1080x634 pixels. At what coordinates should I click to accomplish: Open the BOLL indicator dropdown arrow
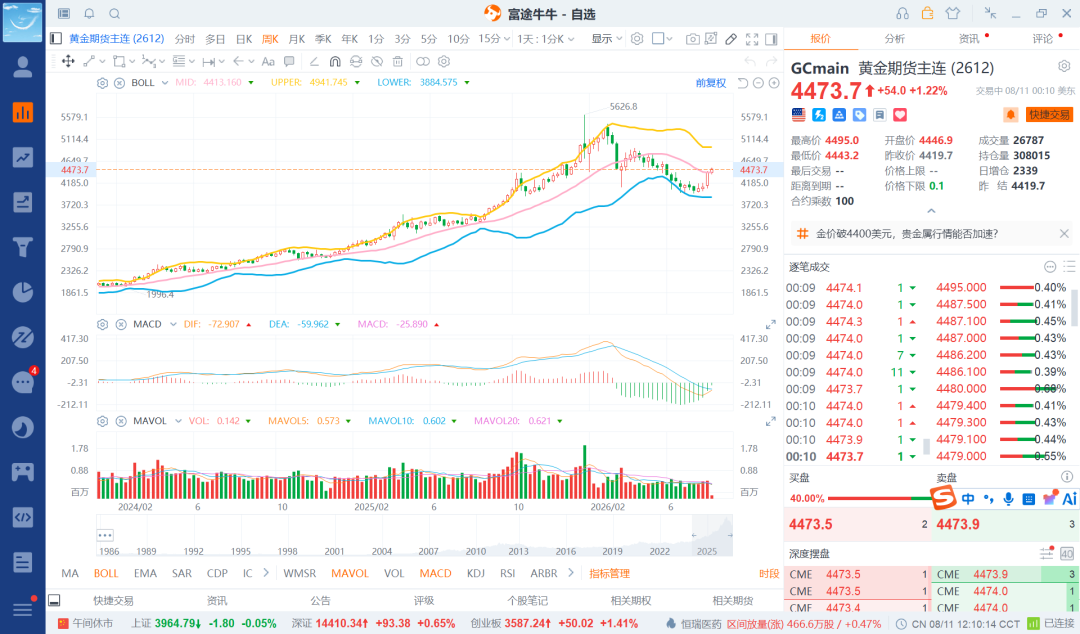pyautogui.click(x=165, y=83)
